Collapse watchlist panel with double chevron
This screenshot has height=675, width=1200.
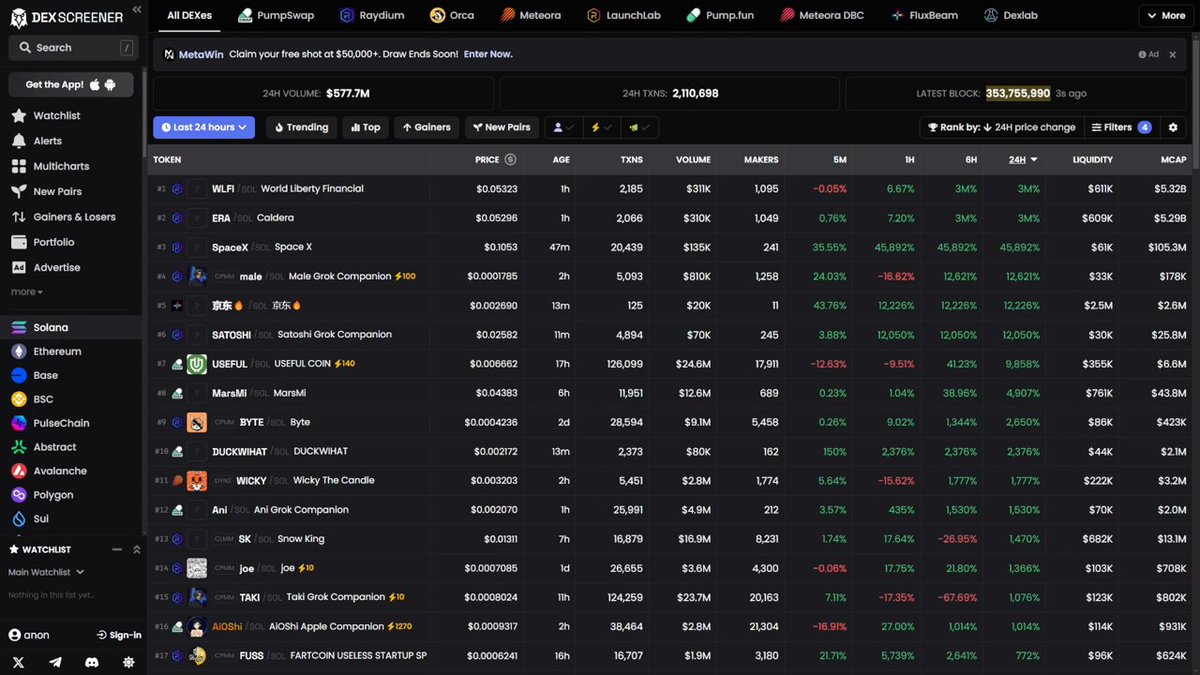click(137, 549)
